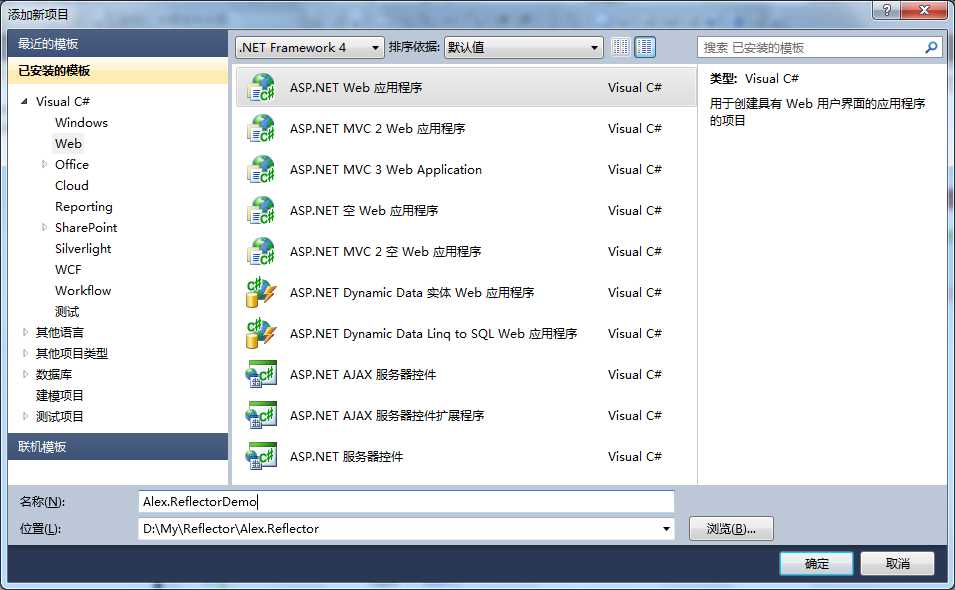Select the ASP.NET Web 应用程序 template icon
The image size is (955, 590).
pos(261,88)
